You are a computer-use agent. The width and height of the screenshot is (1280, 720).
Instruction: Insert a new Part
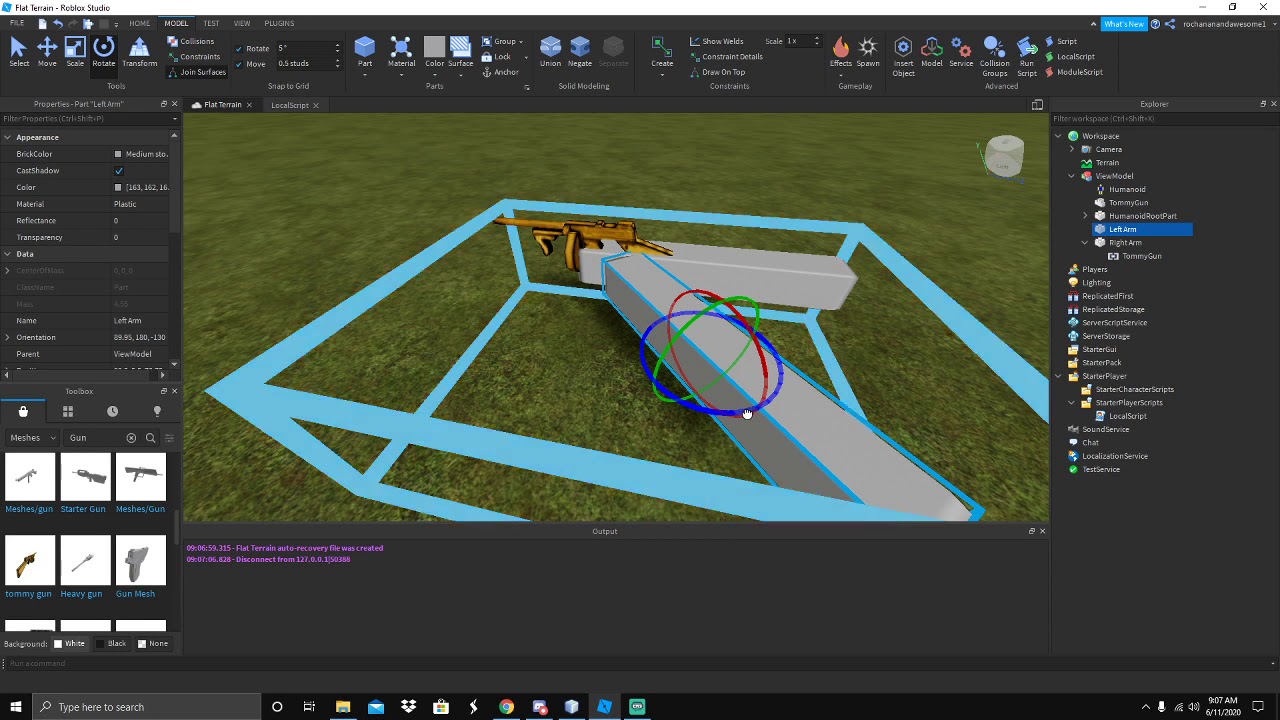(x=365, y=52)
